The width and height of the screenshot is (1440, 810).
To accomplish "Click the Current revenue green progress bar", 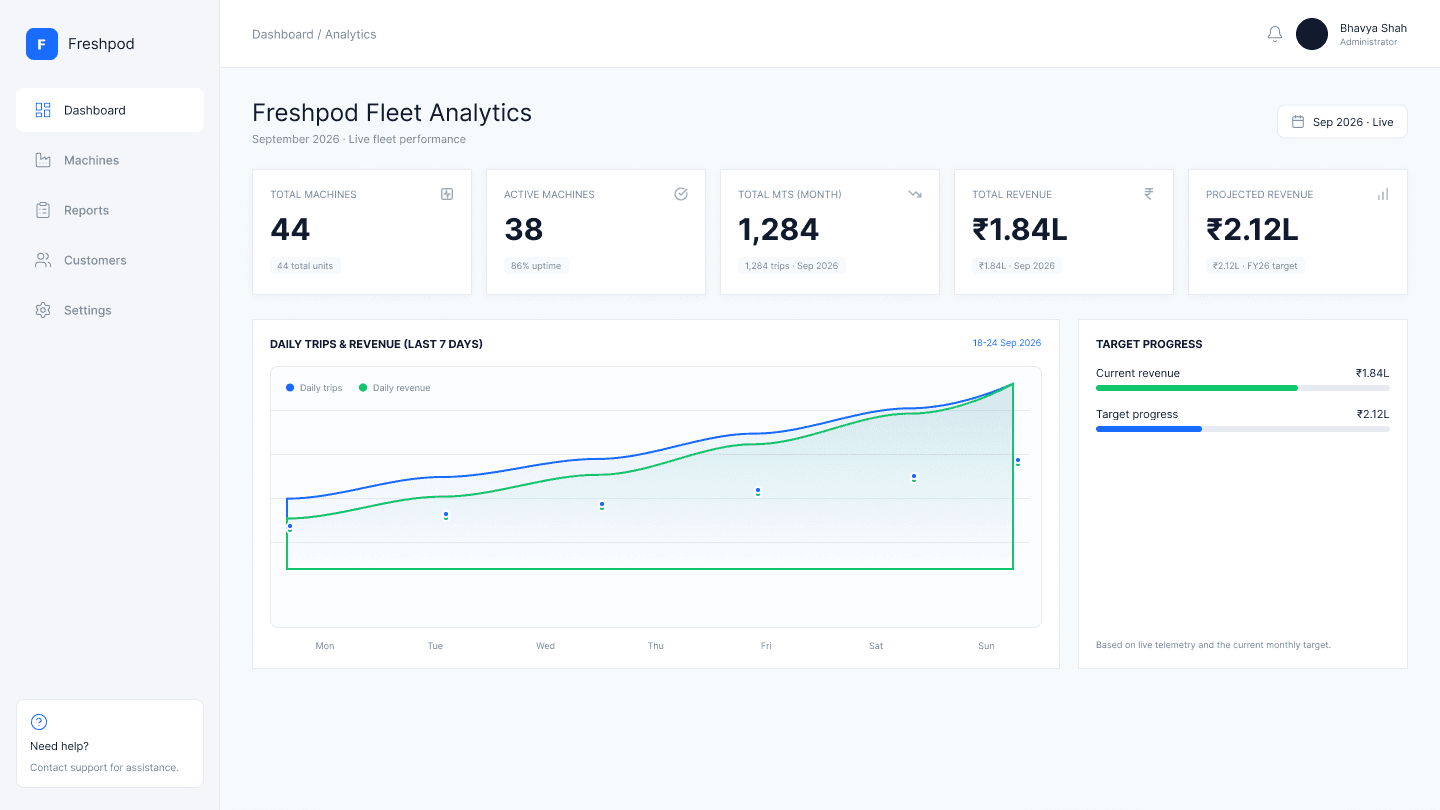I will [1197, 388].
